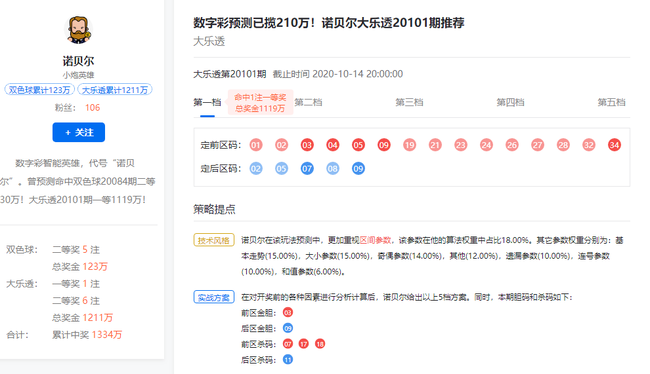This screenshot has height=374, width=650.
Task: Open the 第五档 tab
Action: (611, 102)
